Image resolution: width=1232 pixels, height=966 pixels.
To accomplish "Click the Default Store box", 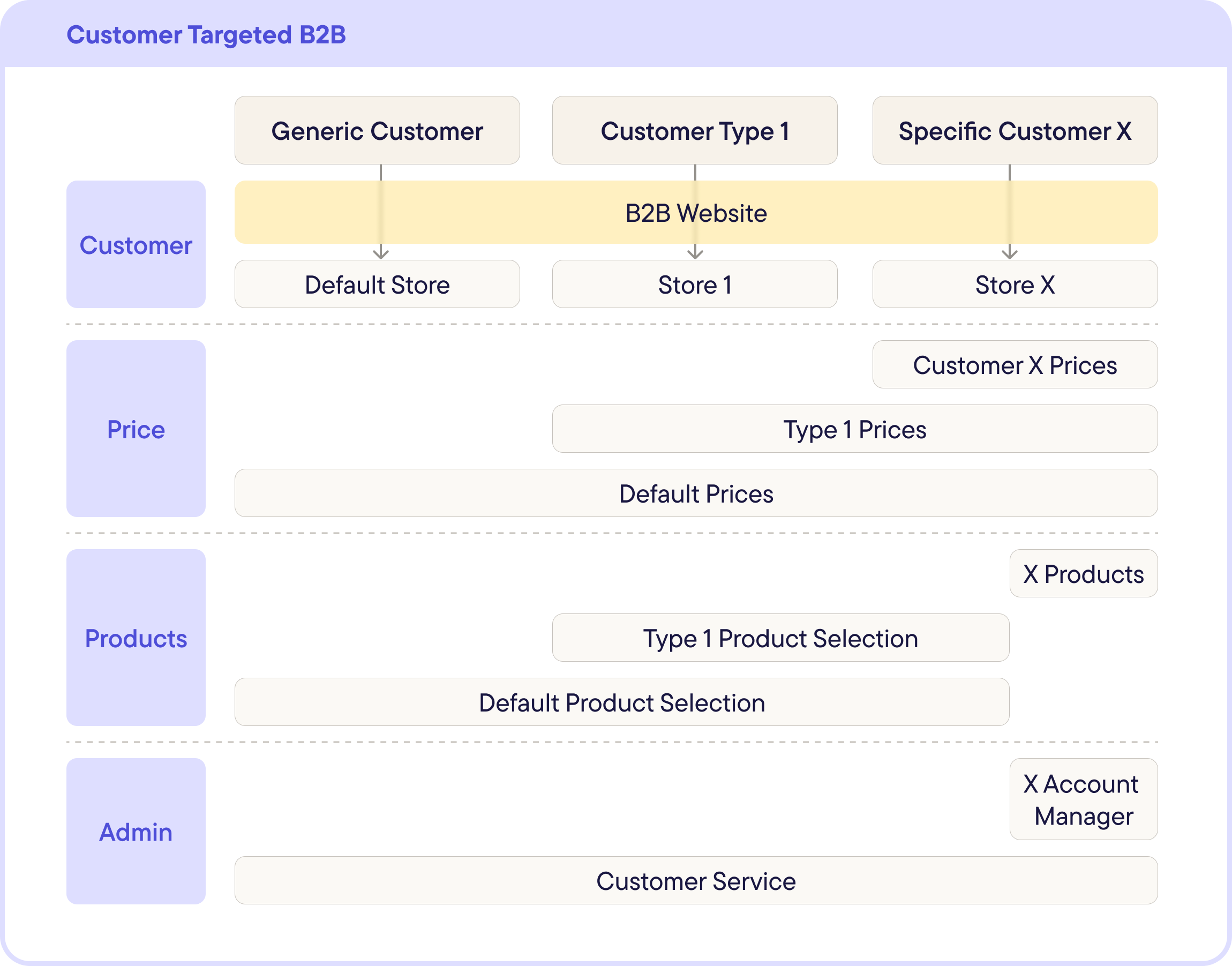I will [x=377, y=284].
